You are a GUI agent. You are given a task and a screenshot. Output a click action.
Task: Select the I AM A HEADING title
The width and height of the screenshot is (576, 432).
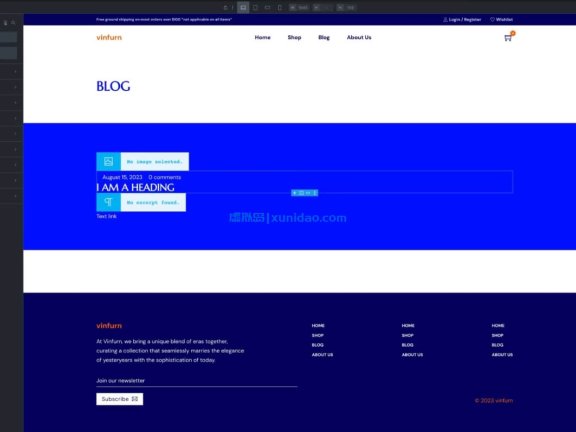click(x=135, y=187)
